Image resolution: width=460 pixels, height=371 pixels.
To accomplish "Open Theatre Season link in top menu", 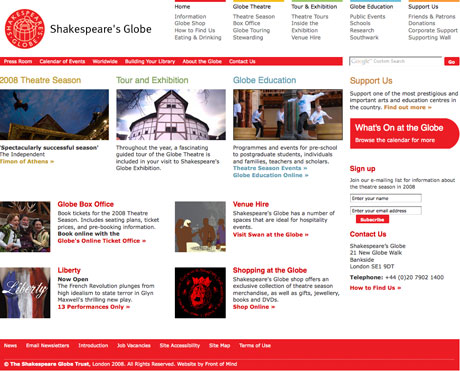I will click(x=254, y=16).
